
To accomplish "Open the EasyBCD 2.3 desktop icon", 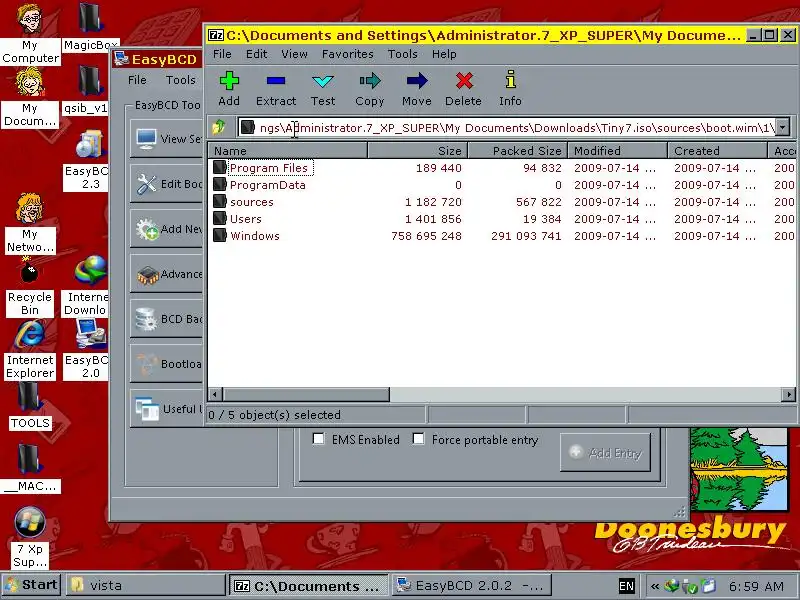I will 90,161.
